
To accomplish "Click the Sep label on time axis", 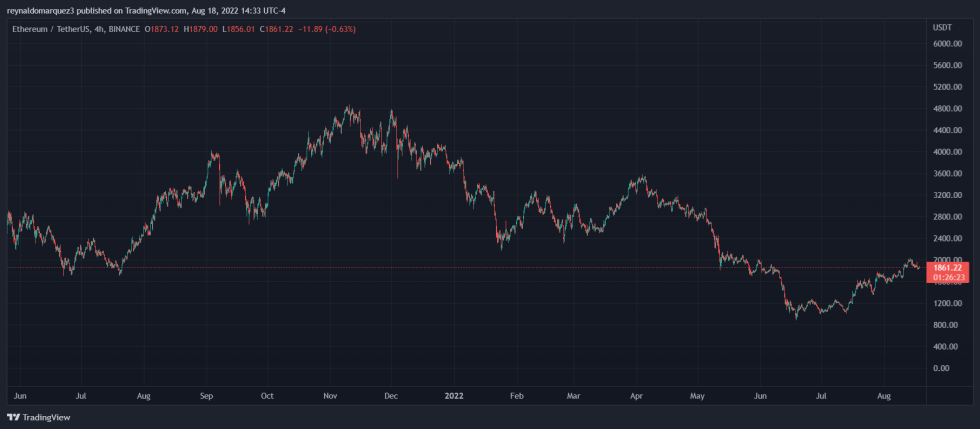I will pyautogui.click(x=207, y=396).
